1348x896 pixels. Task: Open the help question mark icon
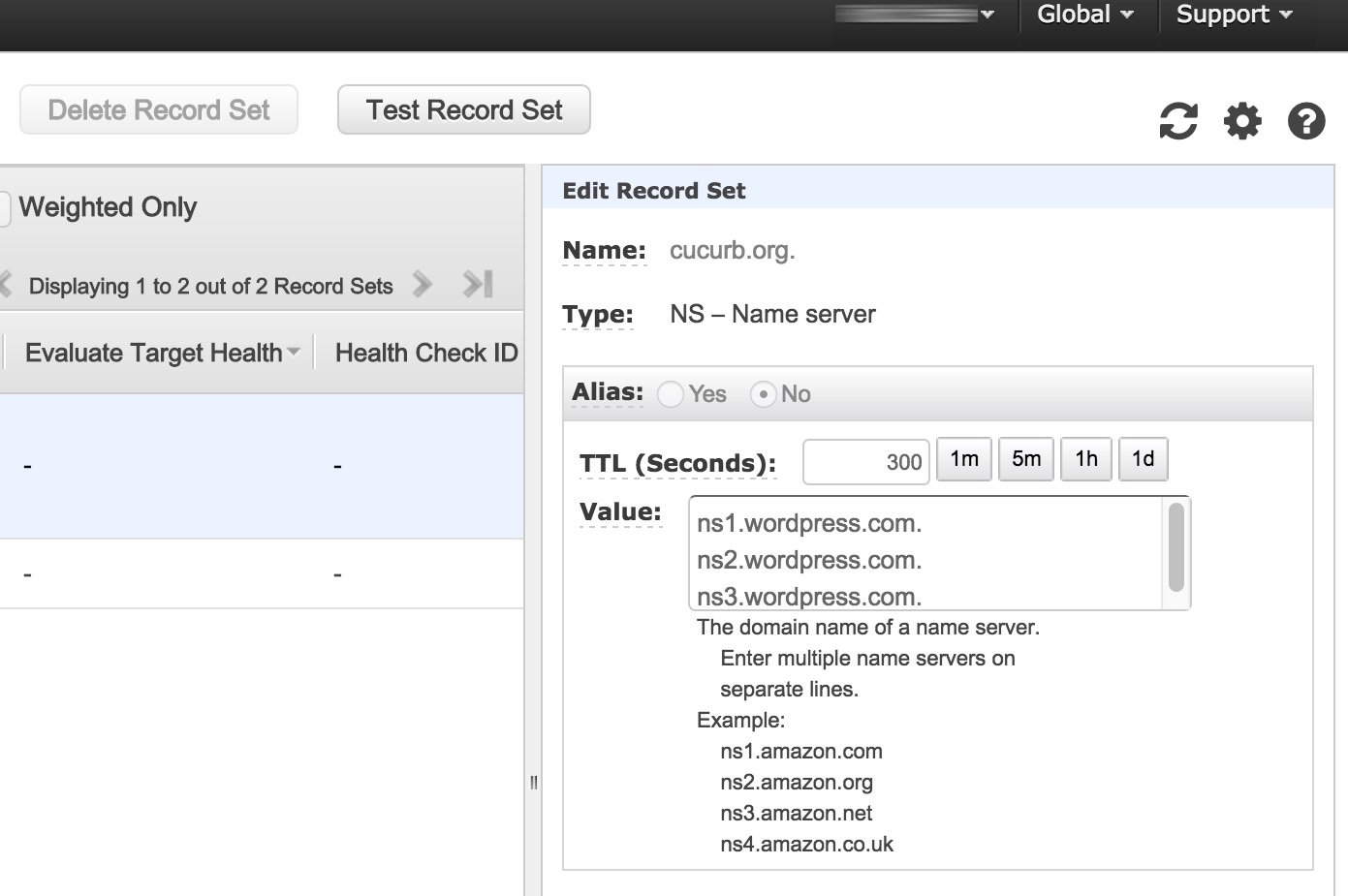(x=1305, y=121)
